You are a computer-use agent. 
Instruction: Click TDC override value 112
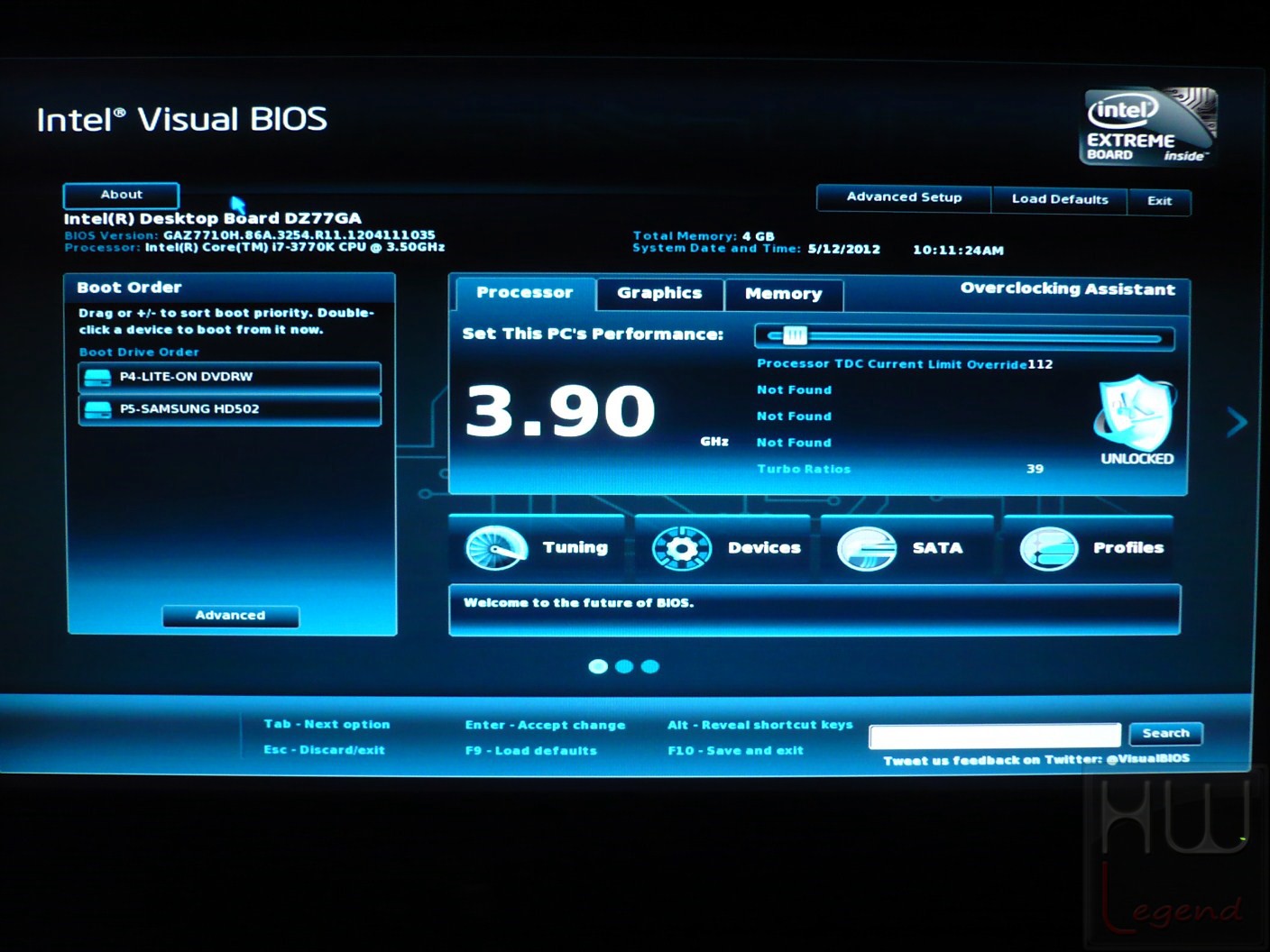[x=1040, y=364]
